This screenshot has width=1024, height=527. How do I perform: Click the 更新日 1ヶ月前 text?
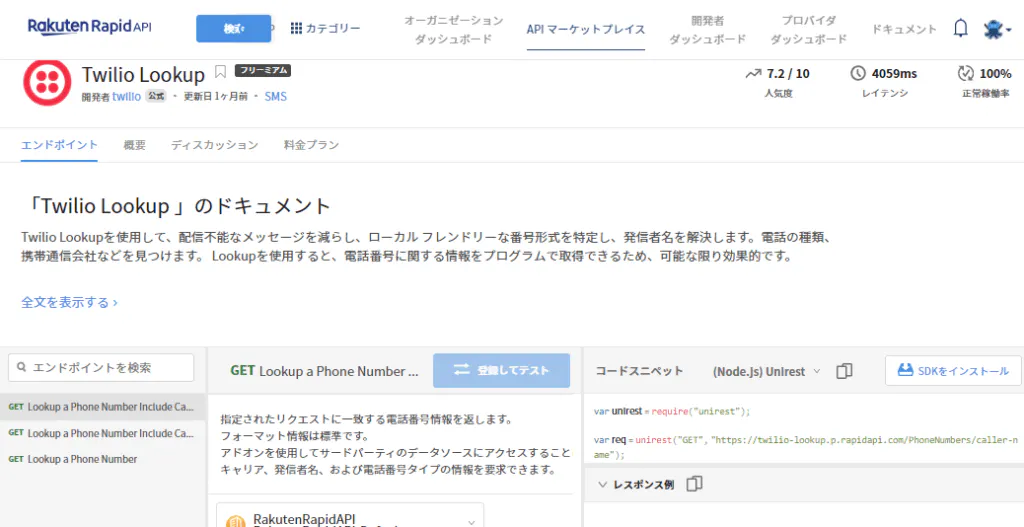[x=216, y=97]
